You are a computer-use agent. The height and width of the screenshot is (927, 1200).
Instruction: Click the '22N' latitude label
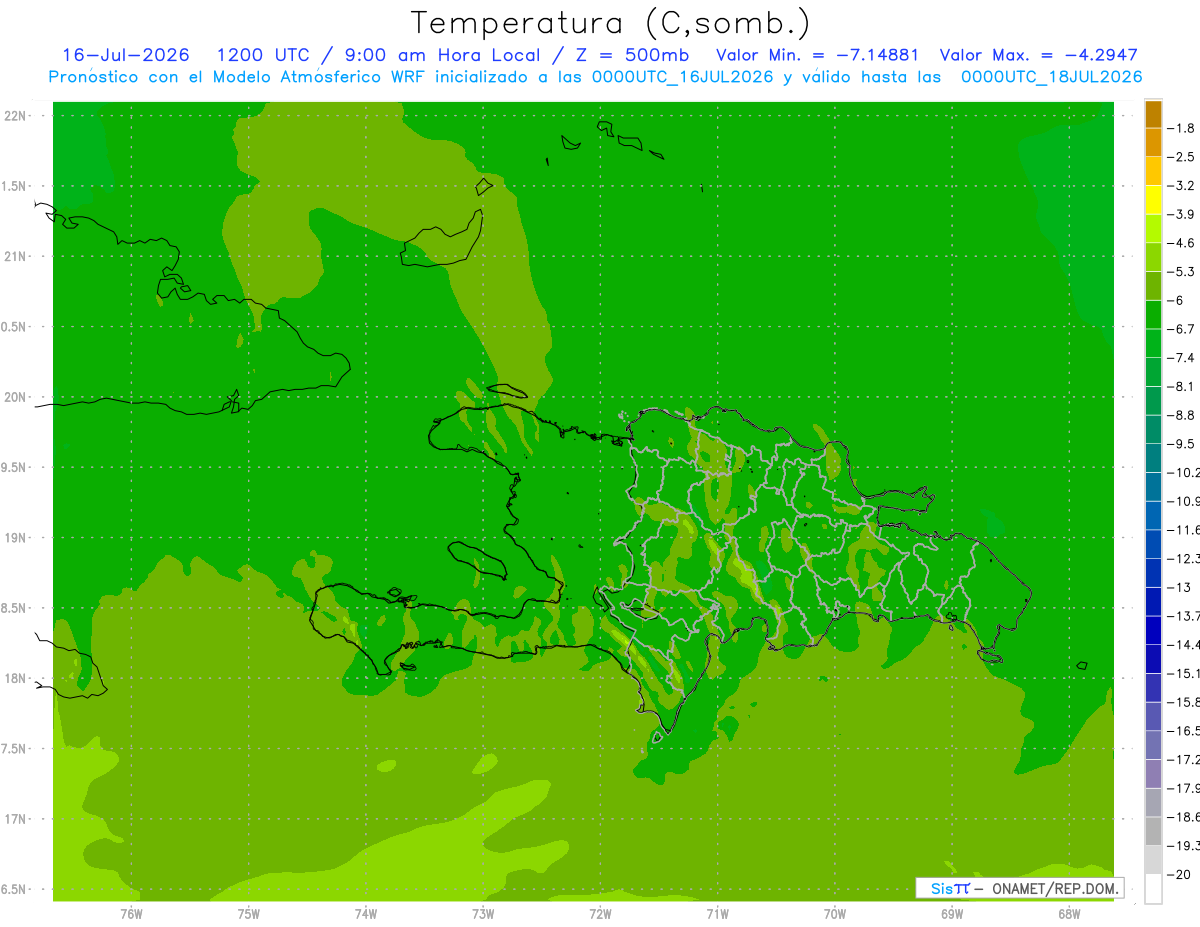coord(15,116)
